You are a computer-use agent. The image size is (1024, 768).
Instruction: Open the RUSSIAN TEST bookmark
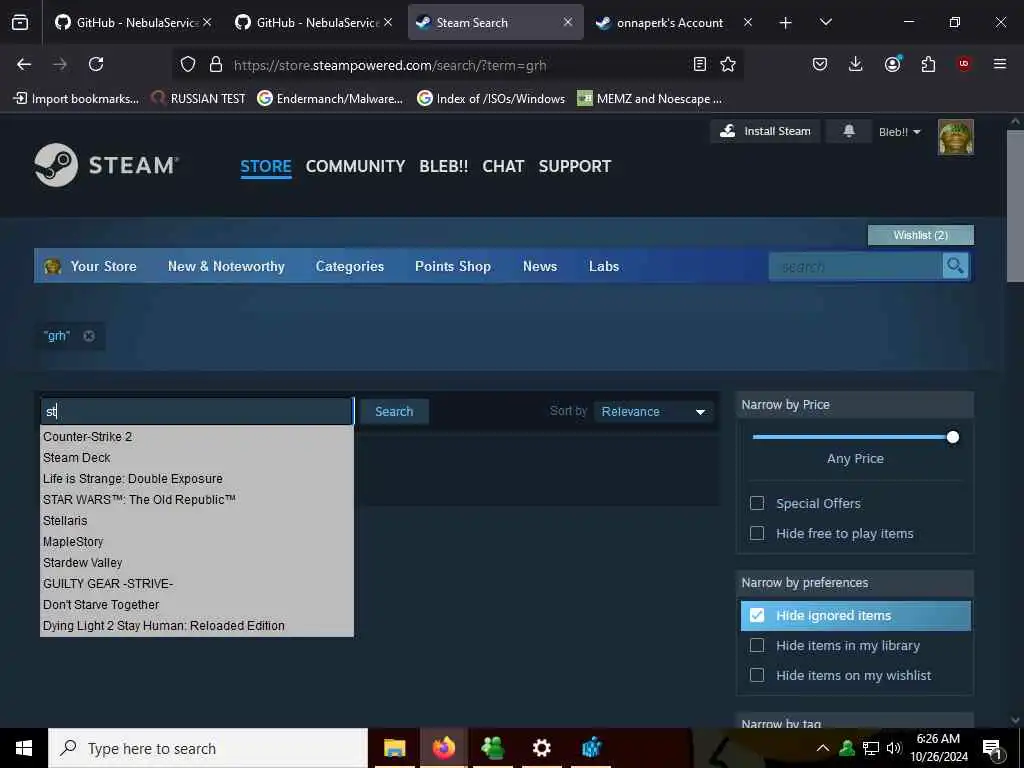coord(198,99)
